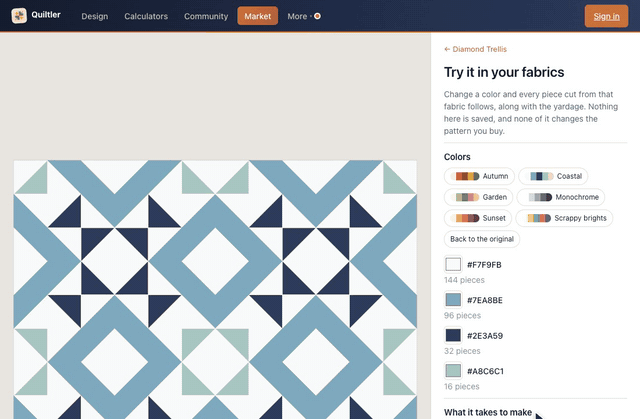Screen dimensions: 640x419
Task: Apply the Autumn color palette
Action: [479, 176]
